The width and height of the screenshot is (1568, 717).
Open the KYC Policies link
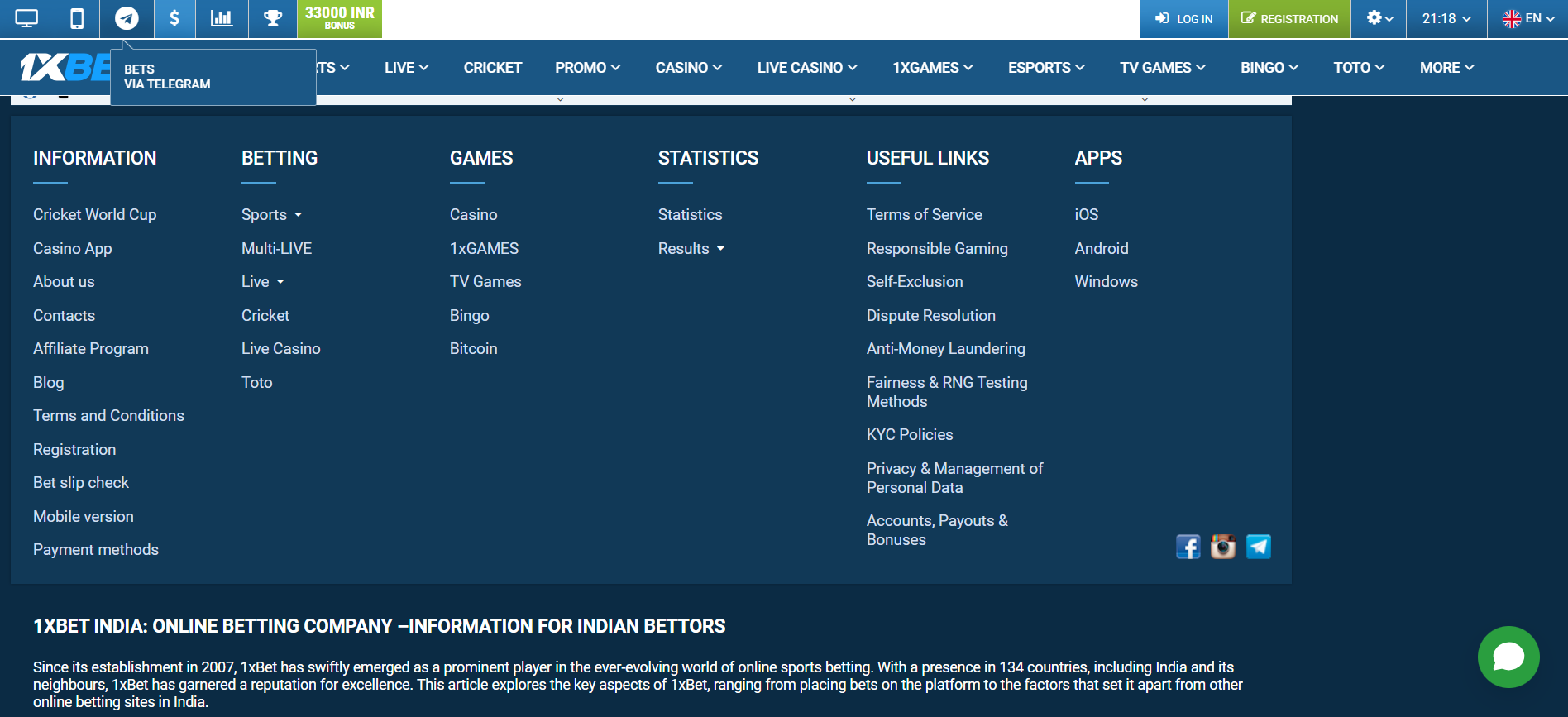pos(910,434)
